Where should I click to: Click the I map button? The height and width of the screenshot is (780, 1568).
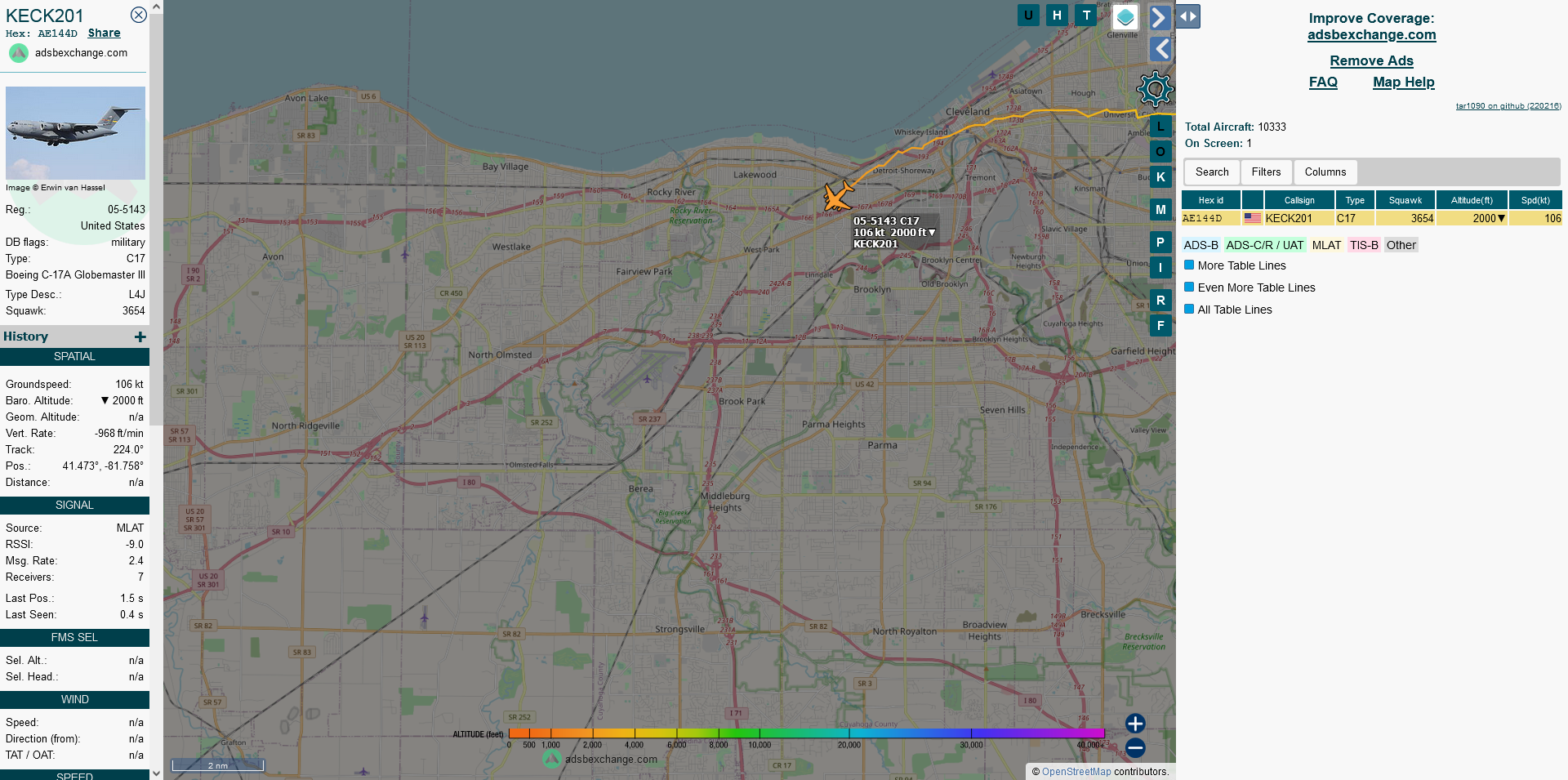[x=1160, y=268]
